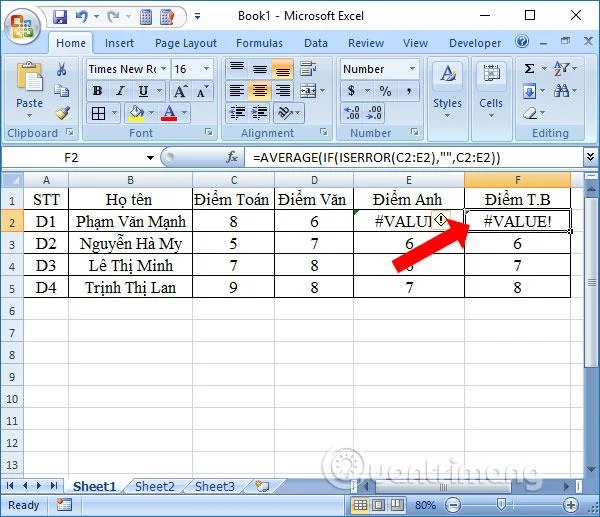This screenshot has width=600, height=517.
Task: Toggle Top Align vertical alignment
Action: point(237,68)
